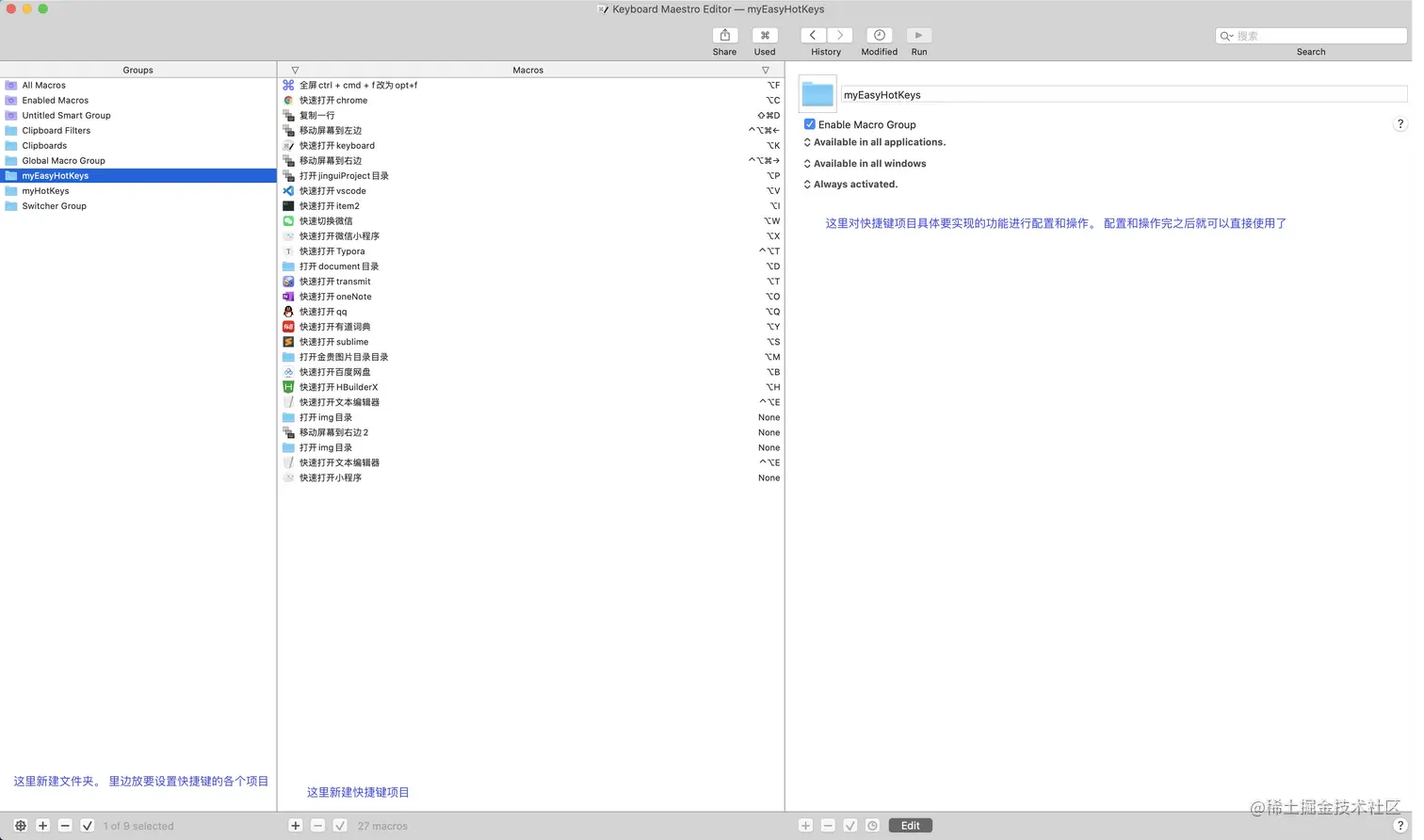Image resolution: width=1424 pixels, height=840 pixels.
Task: Toggle action enable checkmark in detail pane
Action: click(x=850, y=826)
